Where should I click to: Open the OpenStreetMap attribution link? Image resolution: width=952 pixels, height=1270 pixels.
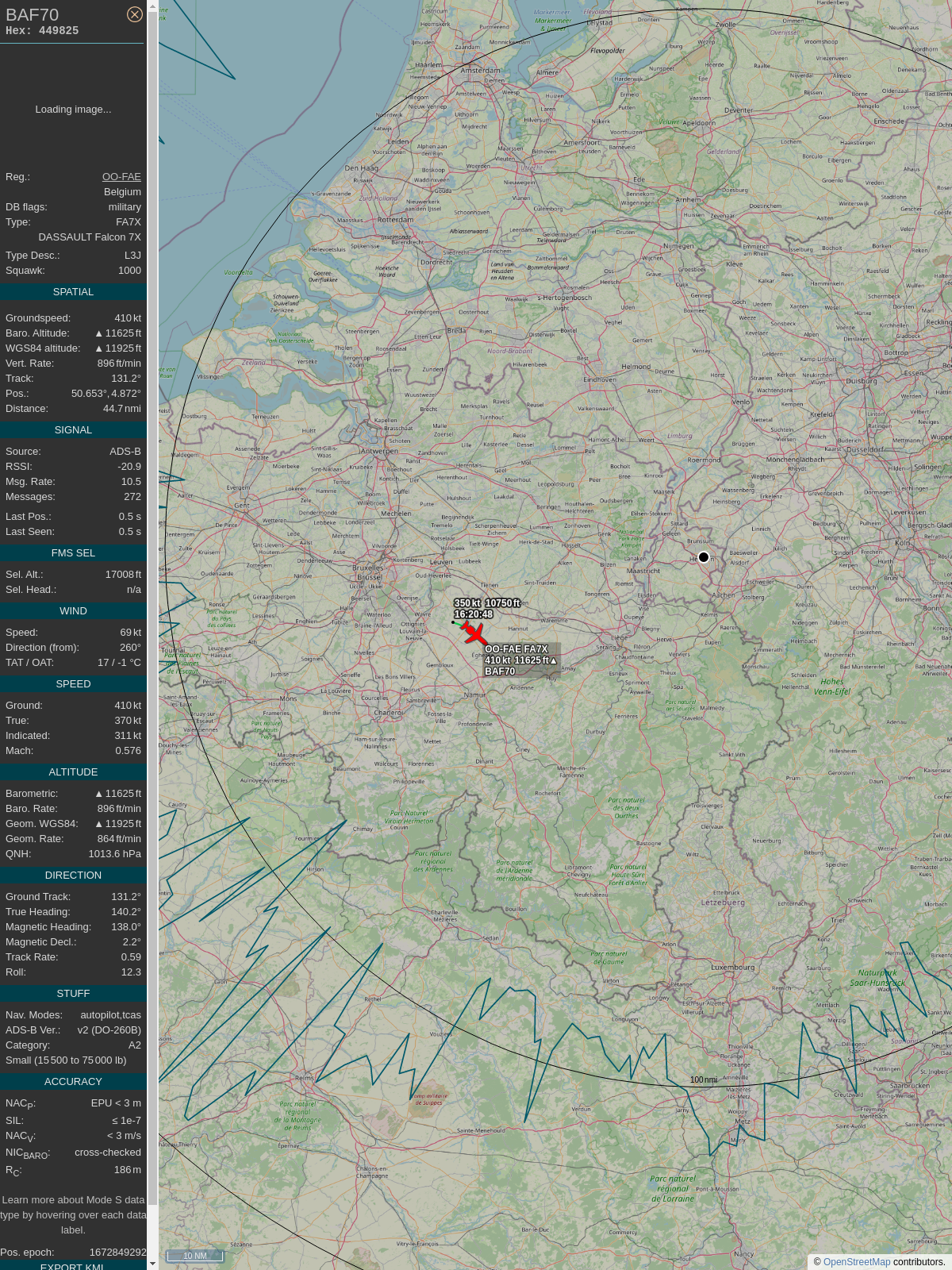(856, 1262)
